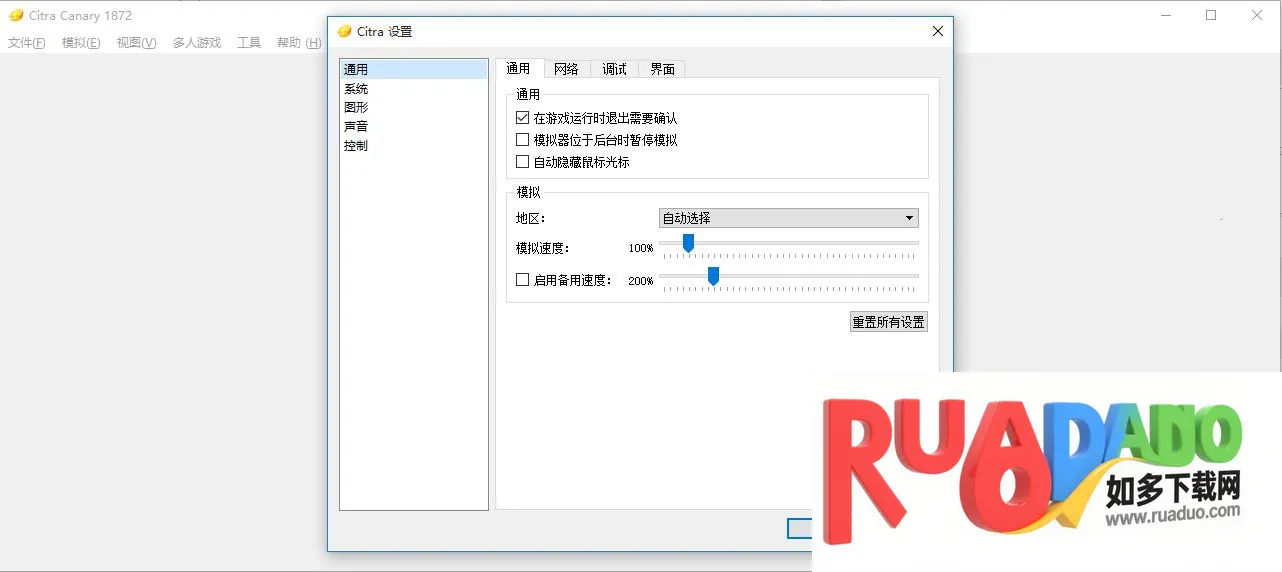The image size is (1282, 572).
Task: Open the 文件(F) menu
Action: pos(27,43)
